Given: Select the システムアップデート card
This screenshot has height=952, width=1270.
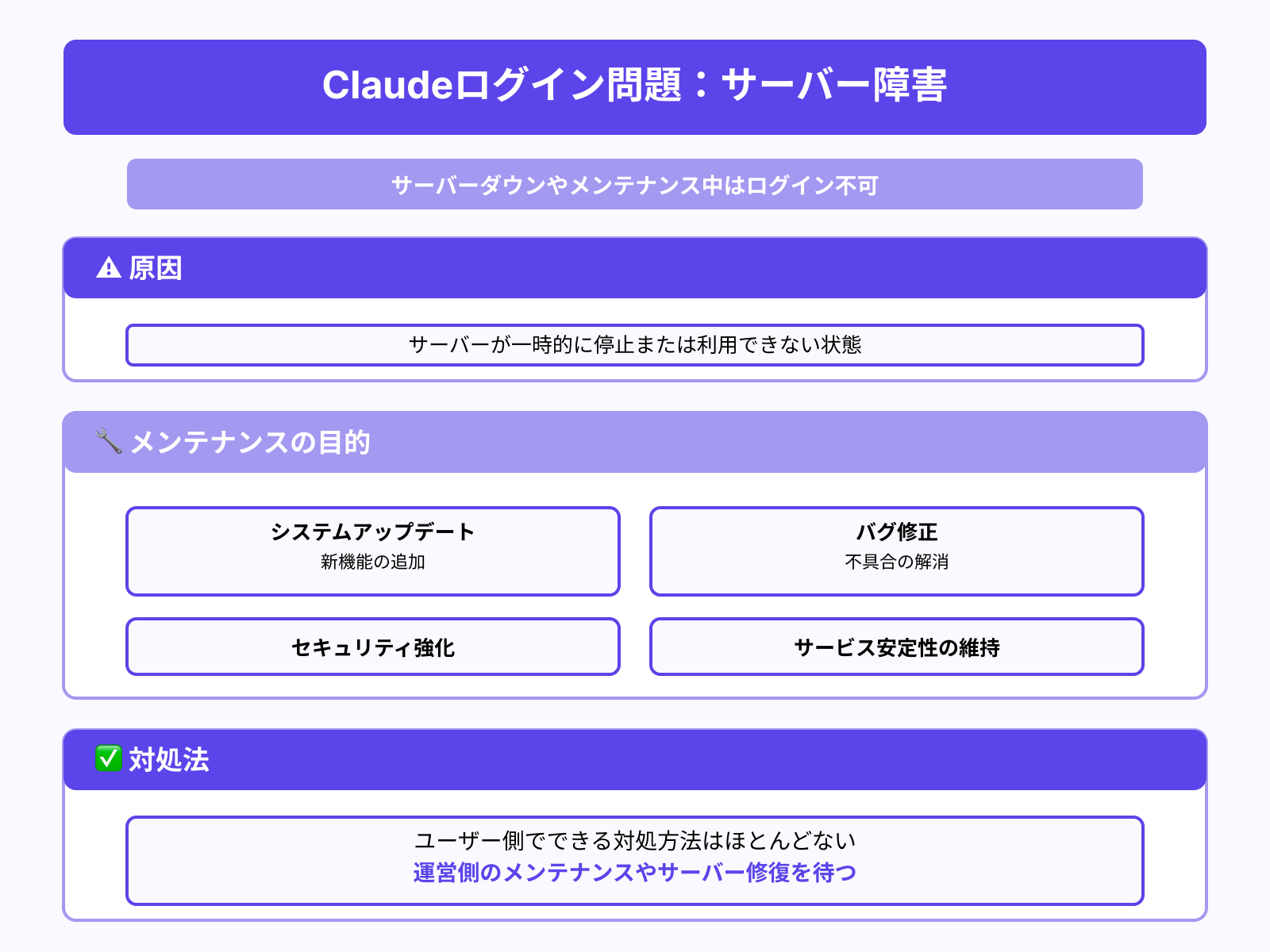Looking at the screenshot, I should 371,551.
